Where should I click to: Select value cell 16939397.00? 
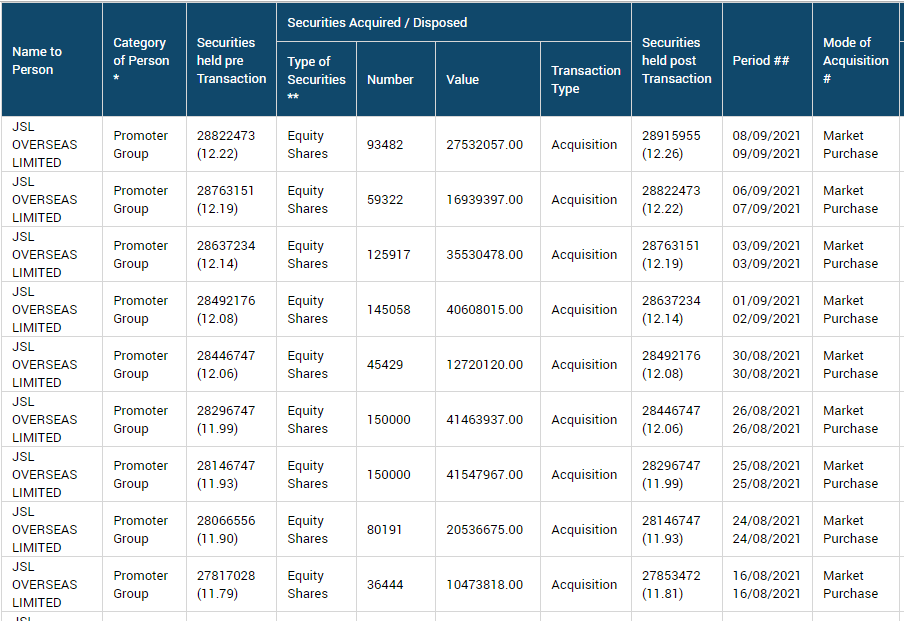488,200
